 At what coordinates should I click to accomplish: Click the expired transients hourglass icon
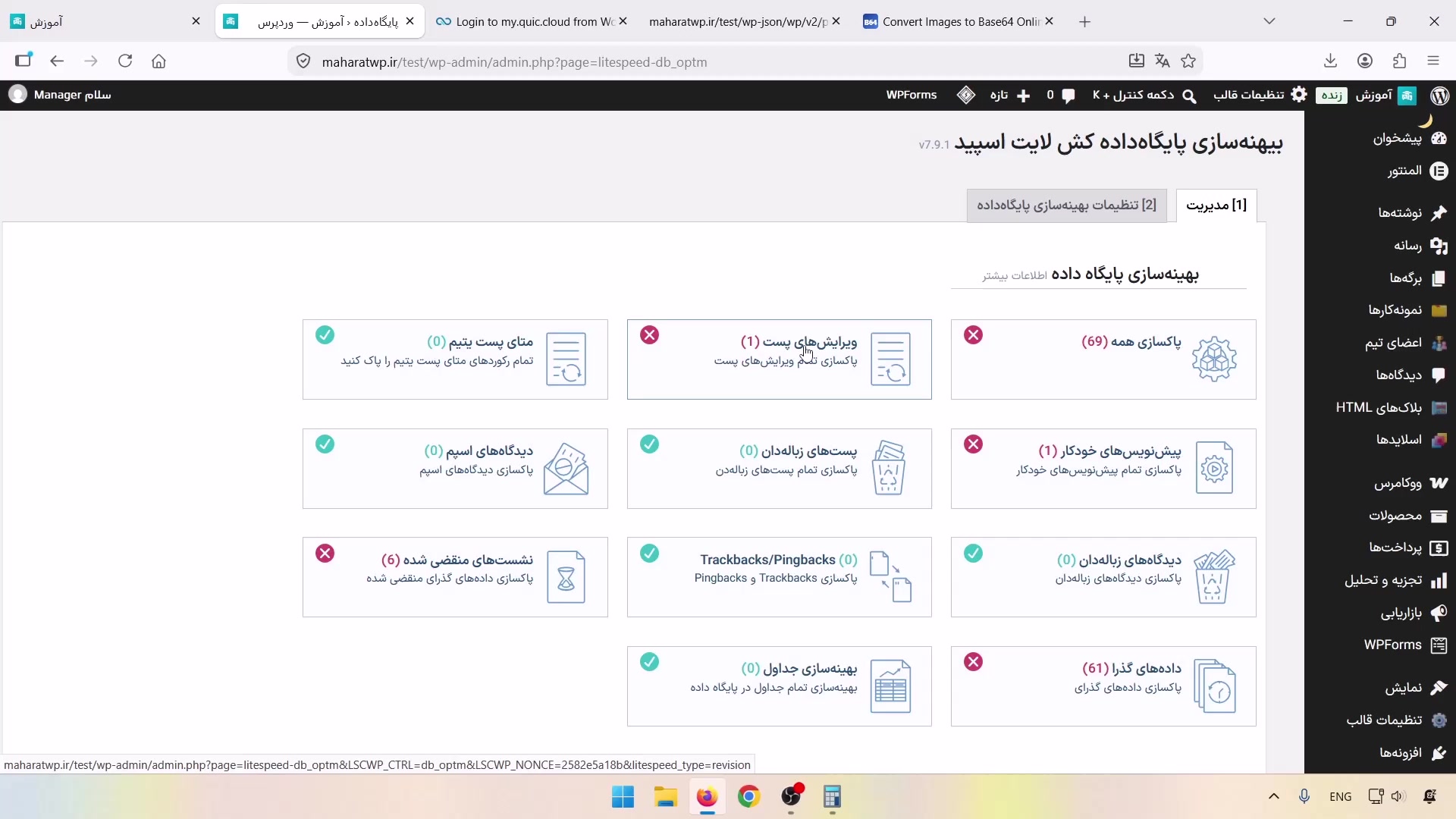click(566, 577)
